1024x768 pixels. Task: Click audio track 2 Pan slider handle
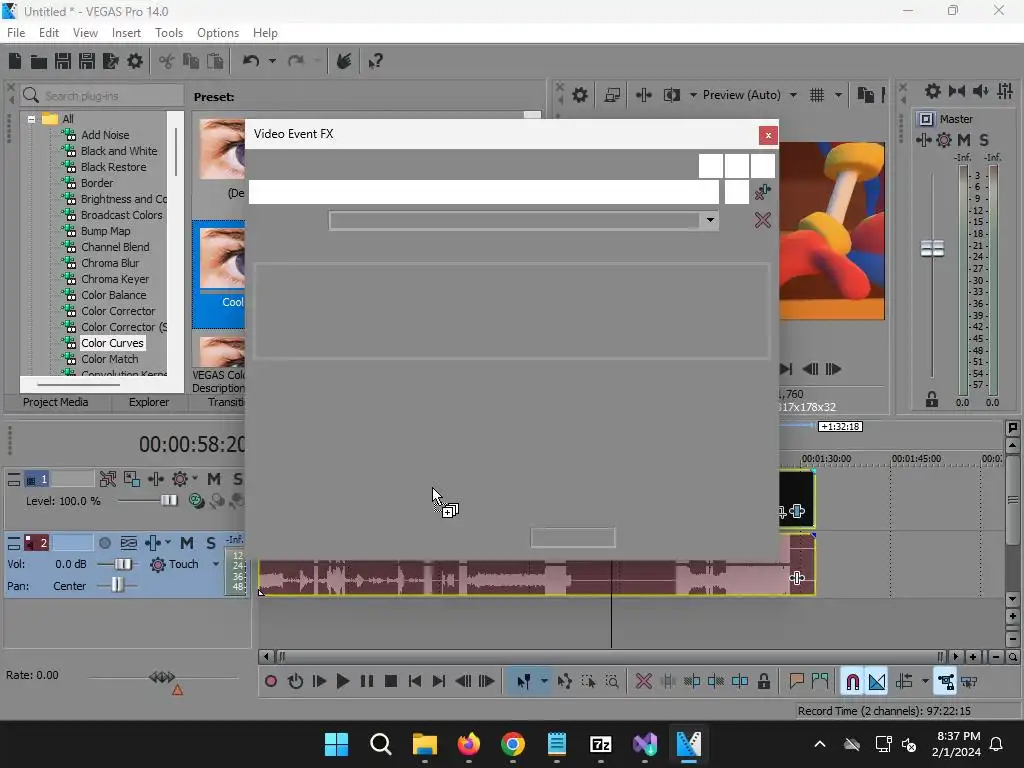[117, 584]
